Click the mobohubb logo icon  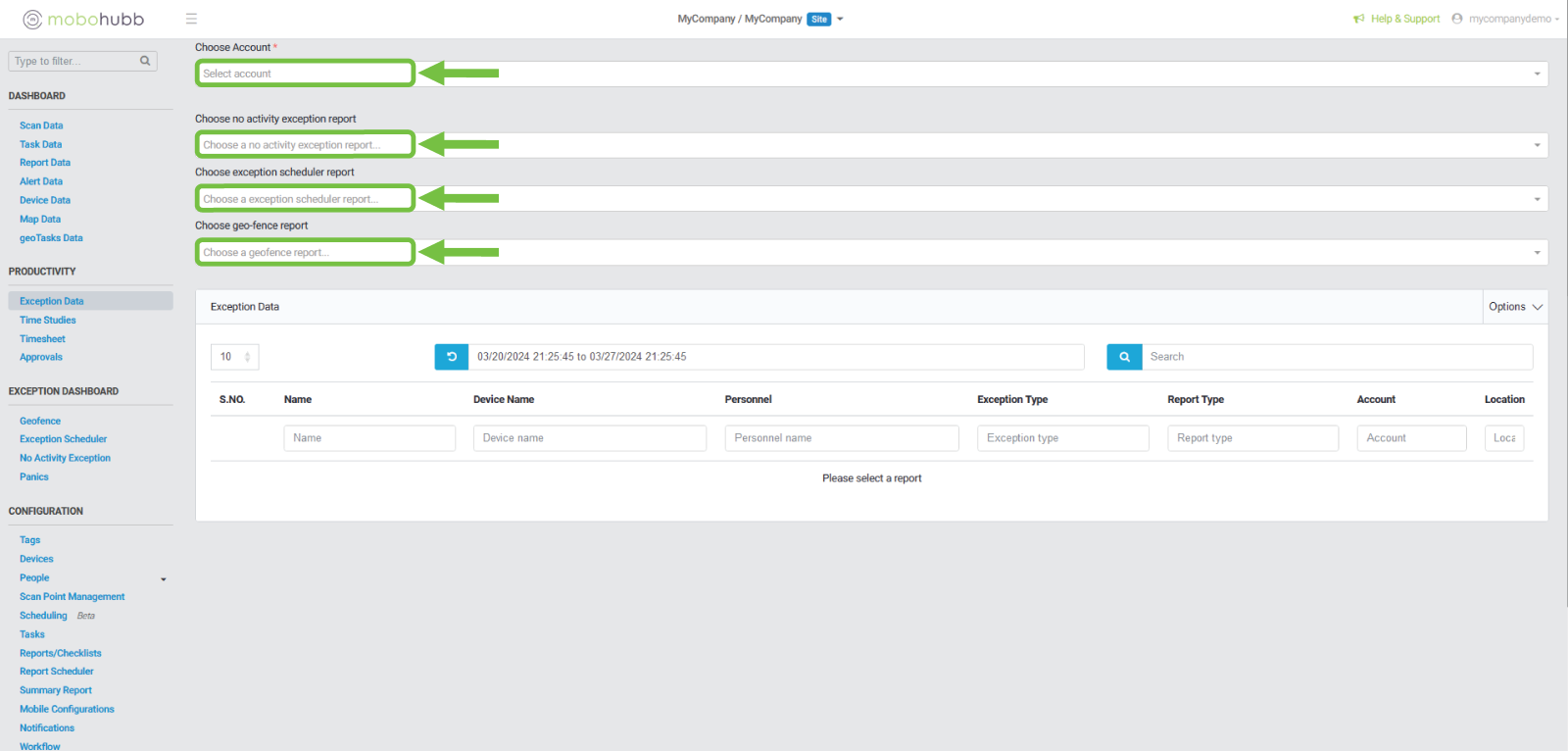tap(32, 20)
